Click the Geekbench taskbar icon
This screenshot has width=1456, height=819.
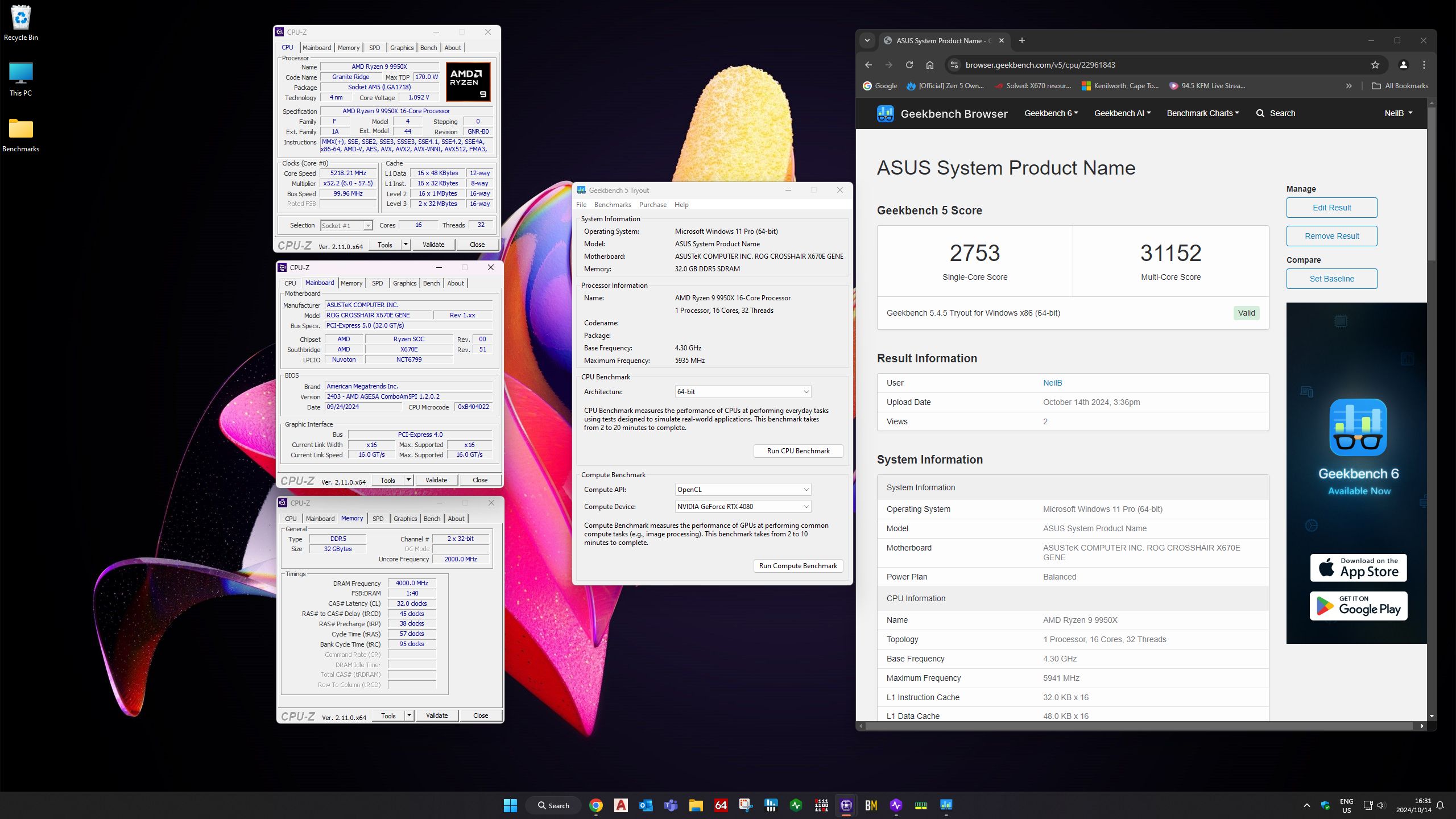click(946, 805)
